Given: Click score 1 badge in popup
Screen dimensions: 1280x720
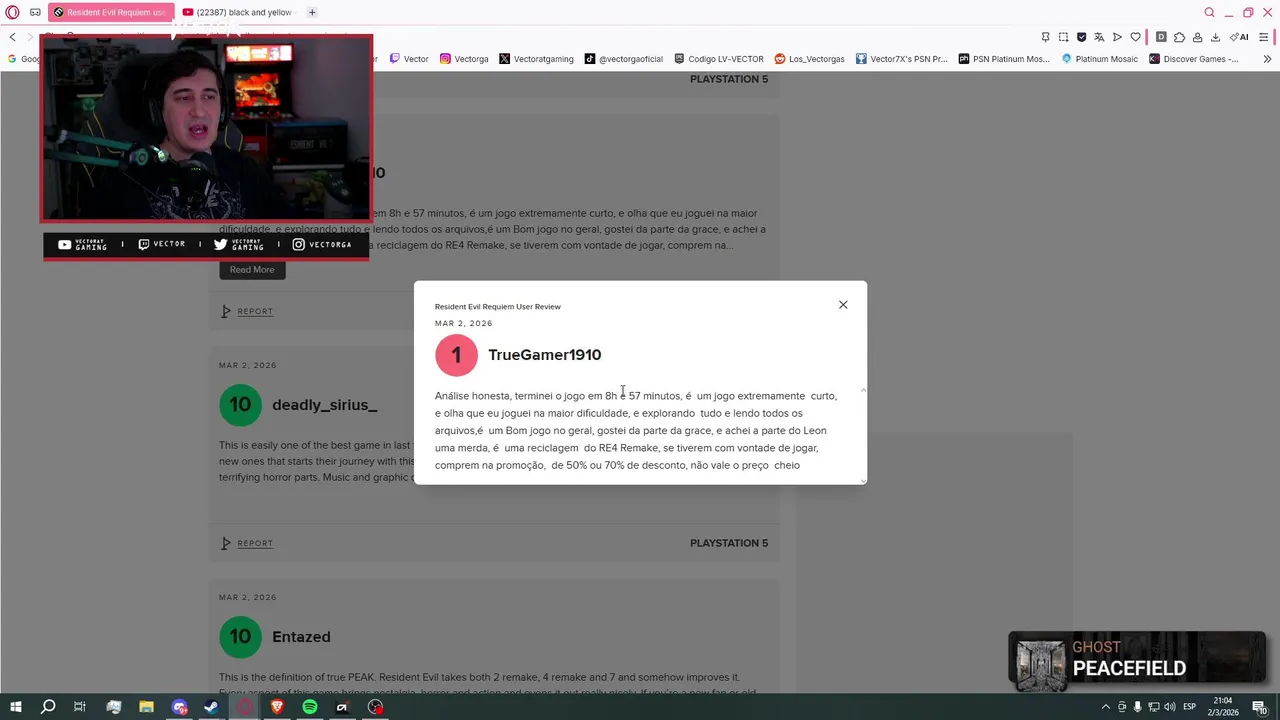Looking at the screenshot, I should (x=456, y=355).
